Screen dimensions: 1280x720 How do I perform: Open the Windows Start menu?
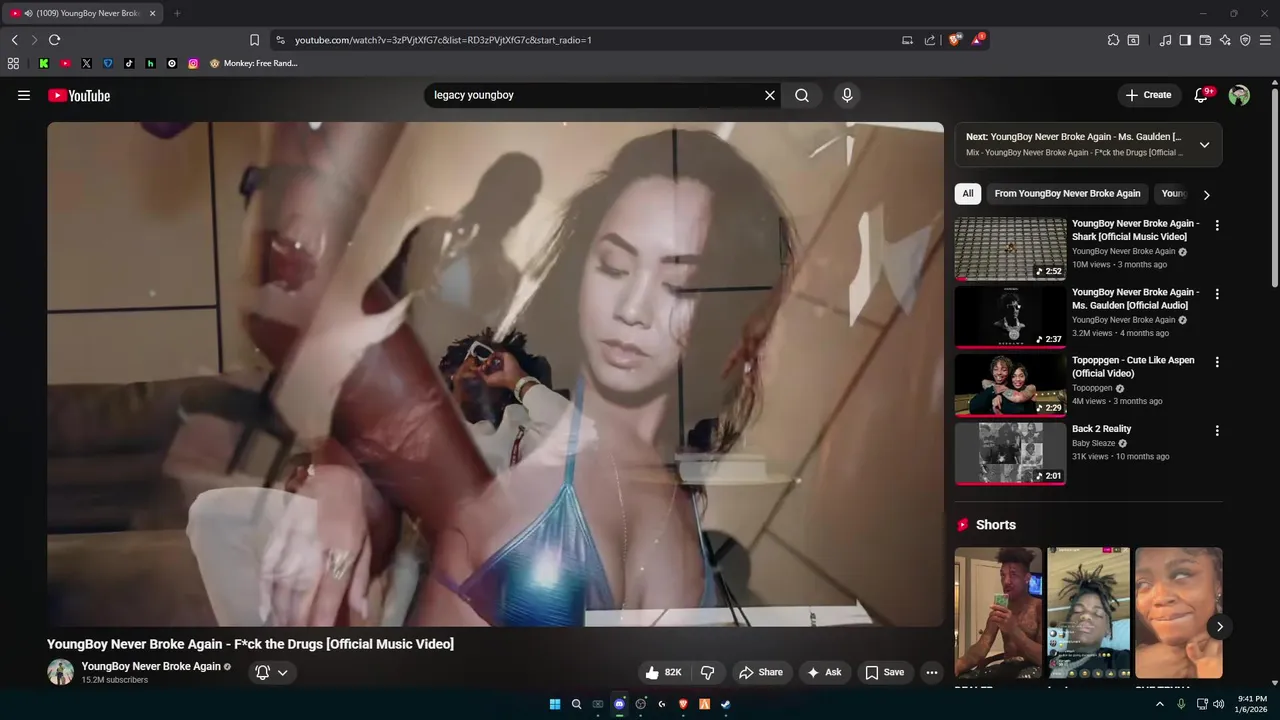coord(555,704)
